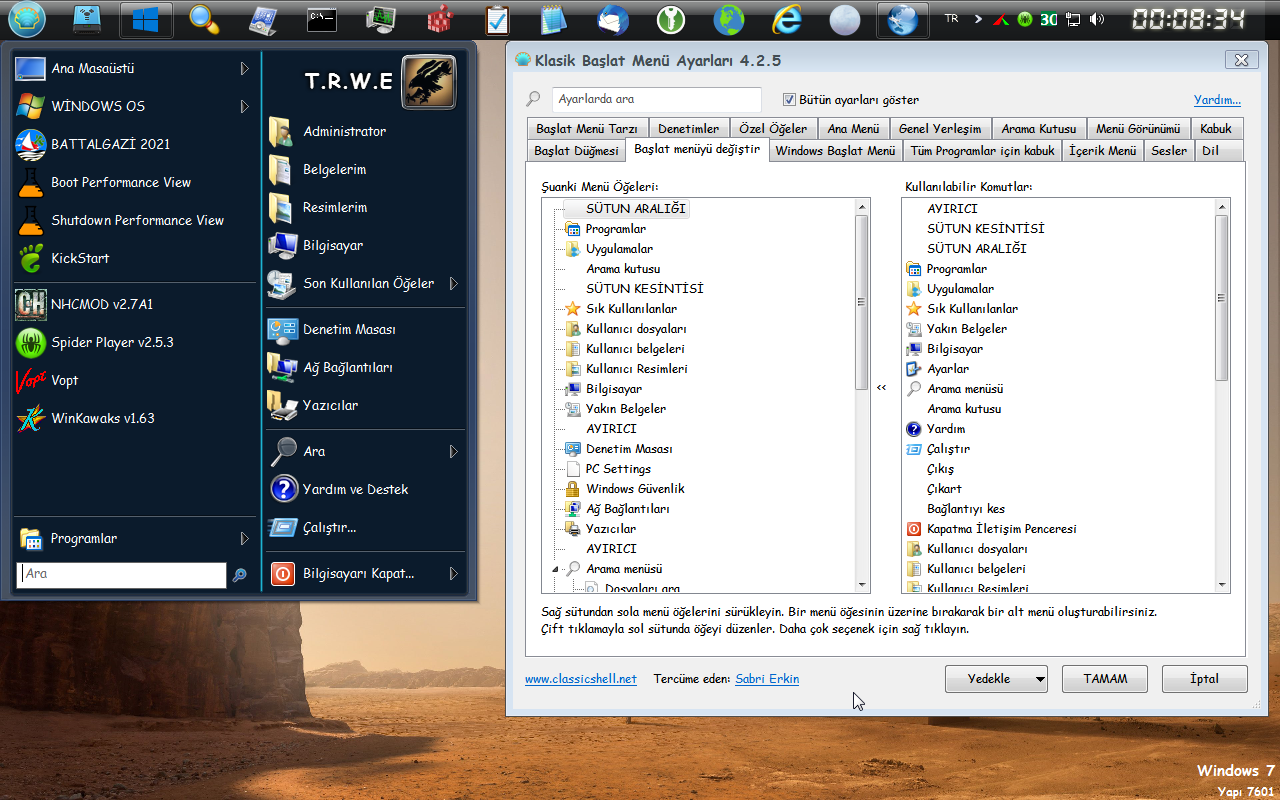This screenshot has height=800, width=1280.
Task: Open the Windows logo icon in the dock
Action: tap(146, 19)
